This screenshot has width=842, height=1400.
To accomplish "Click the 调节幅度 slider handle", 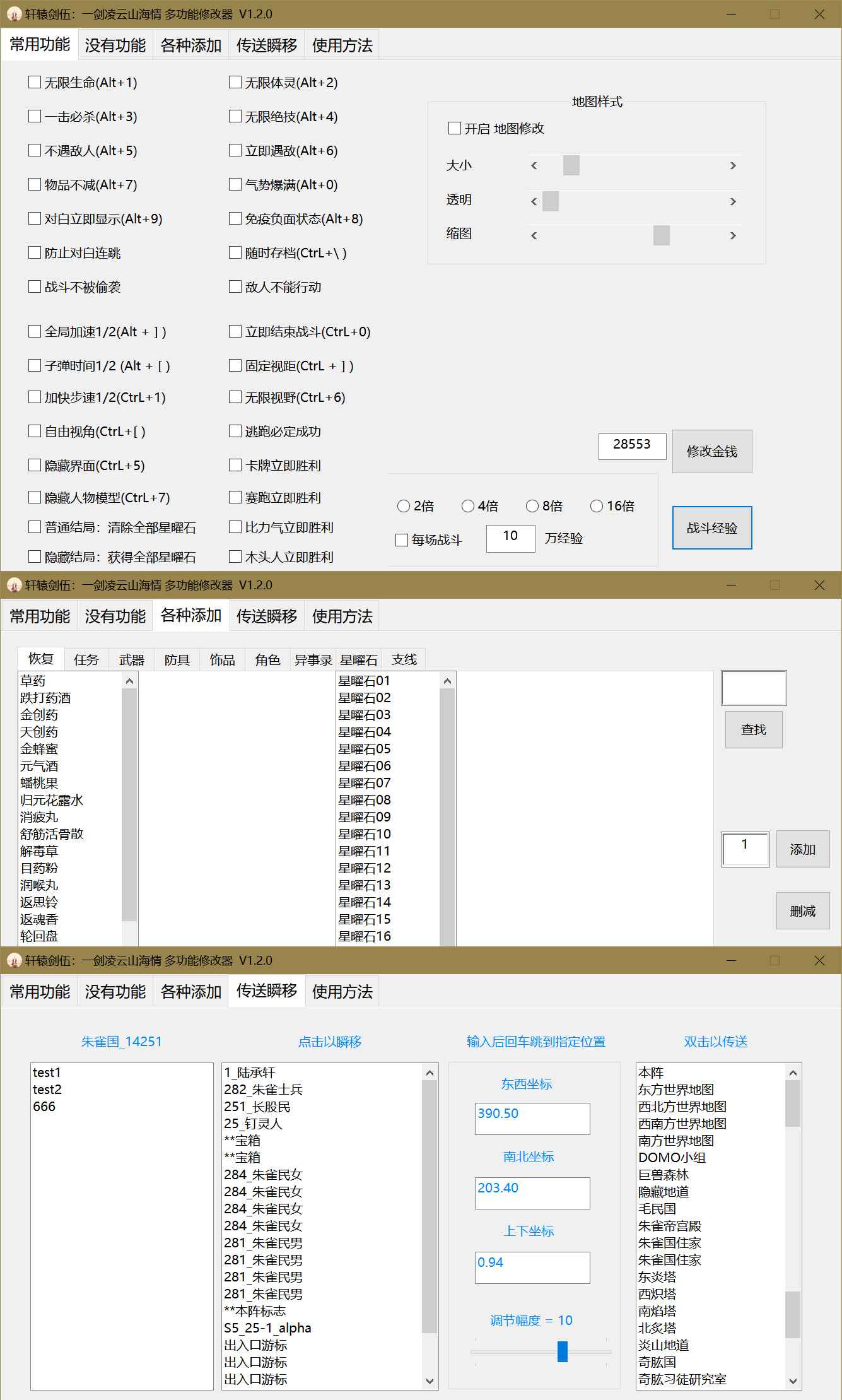I will [x=562, y=1351].
